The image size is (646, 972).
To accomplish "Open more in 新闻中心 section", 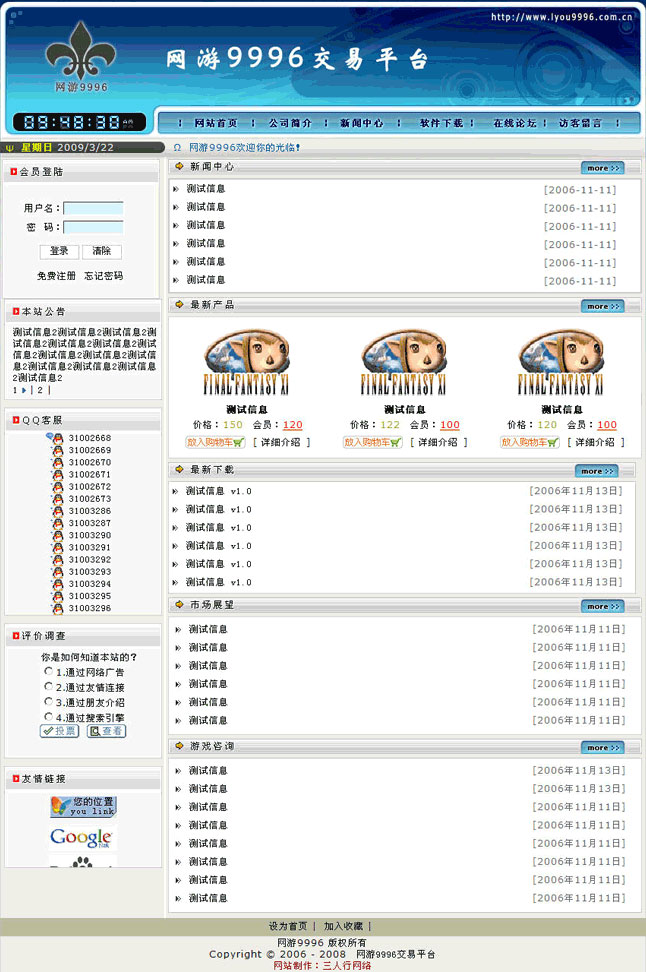I will (x=603, y=168).
